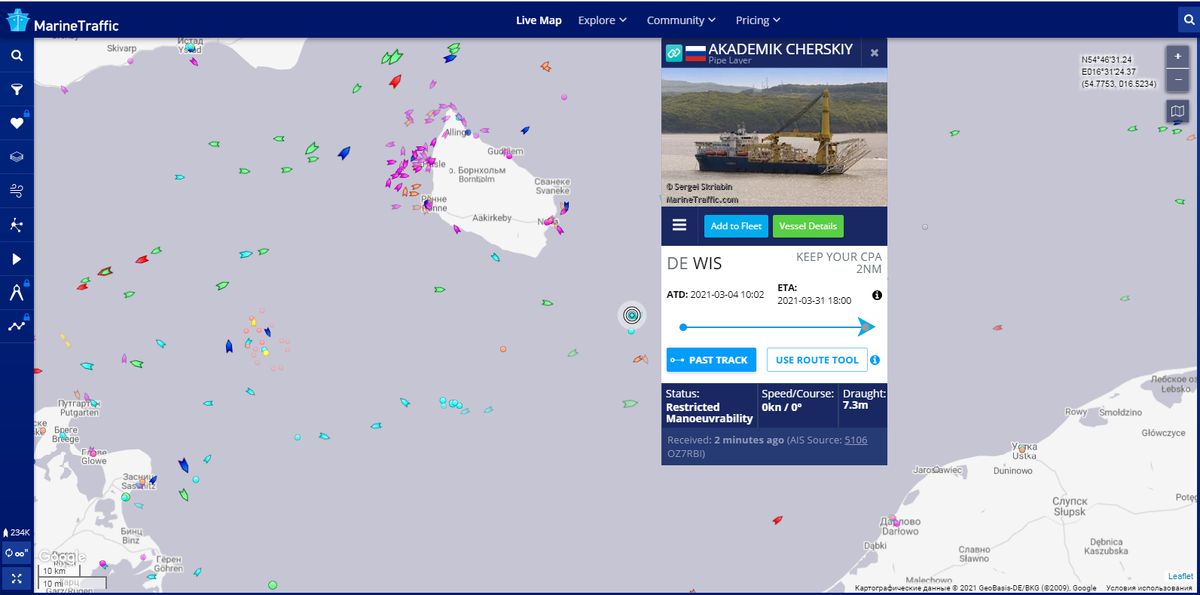Select the distance measuring compass tool

pos(17,292)
